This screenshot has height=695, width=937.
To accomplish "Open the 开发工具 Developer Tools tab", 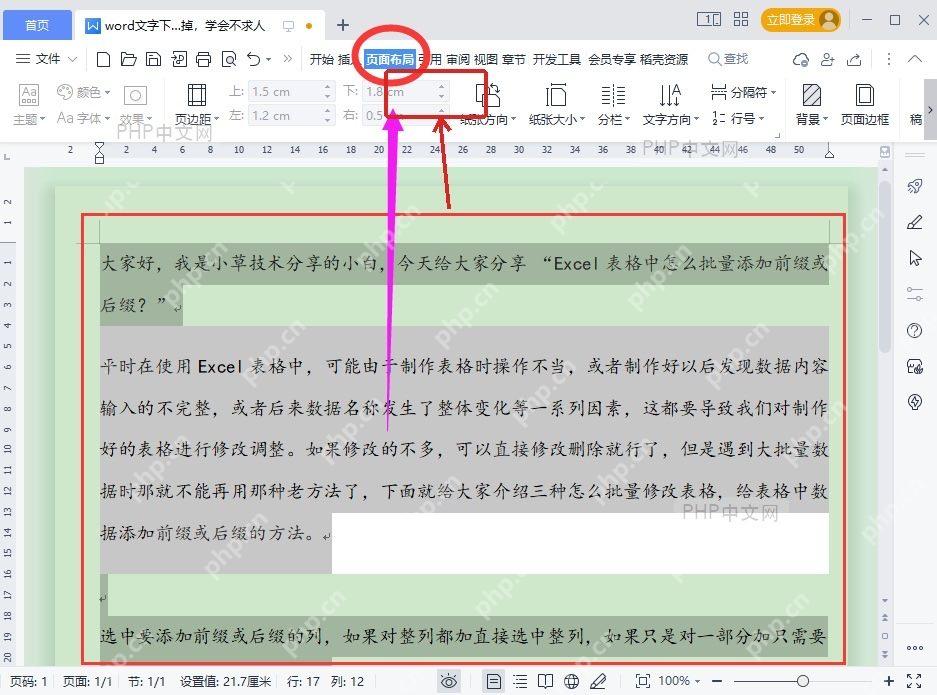I will [556, 59].
